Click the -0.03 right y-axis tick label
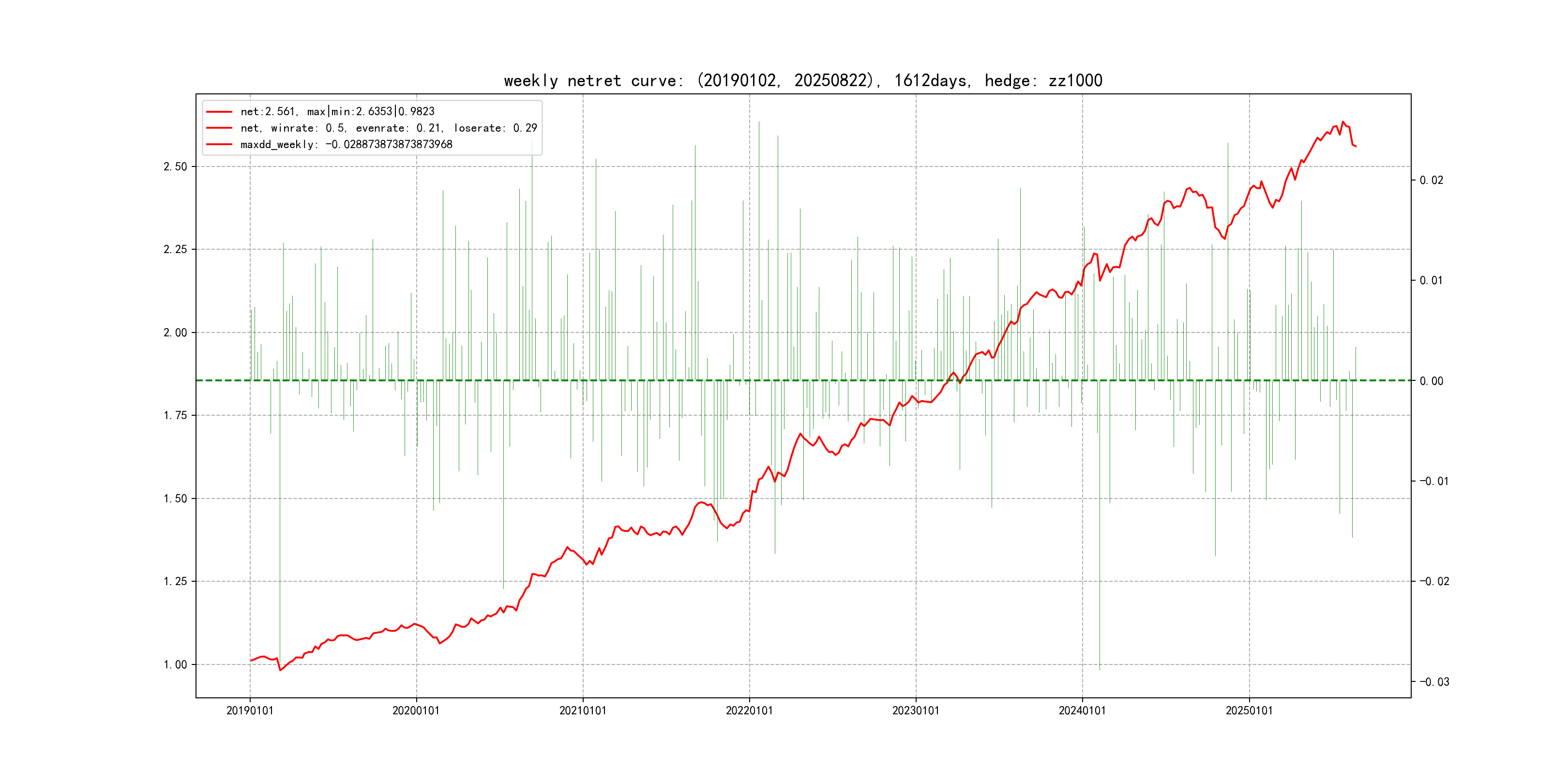Screen dimensions: 1568x784 tap(1434, 682)
